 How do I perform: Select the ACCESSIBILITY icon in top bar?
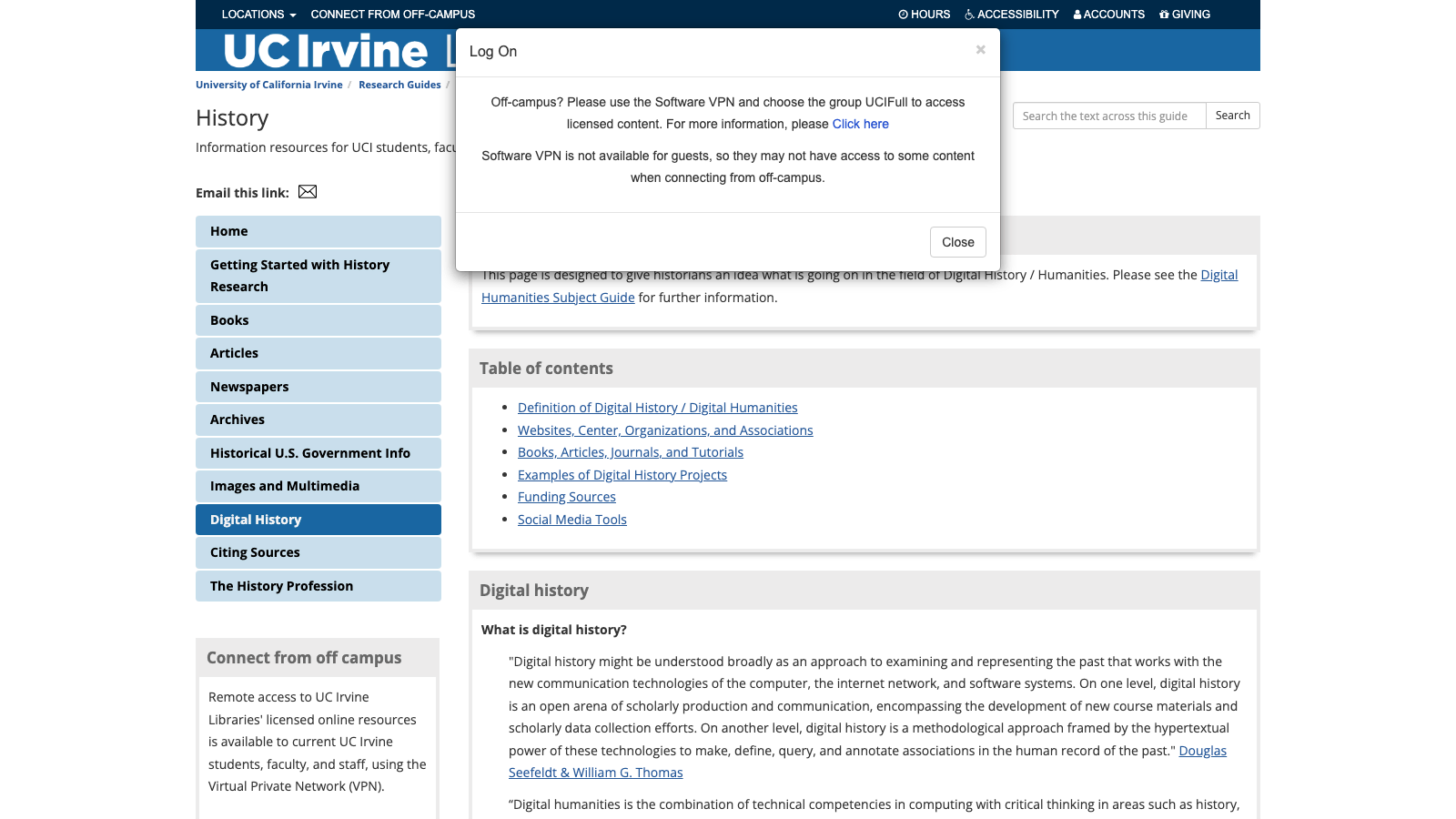967,14
